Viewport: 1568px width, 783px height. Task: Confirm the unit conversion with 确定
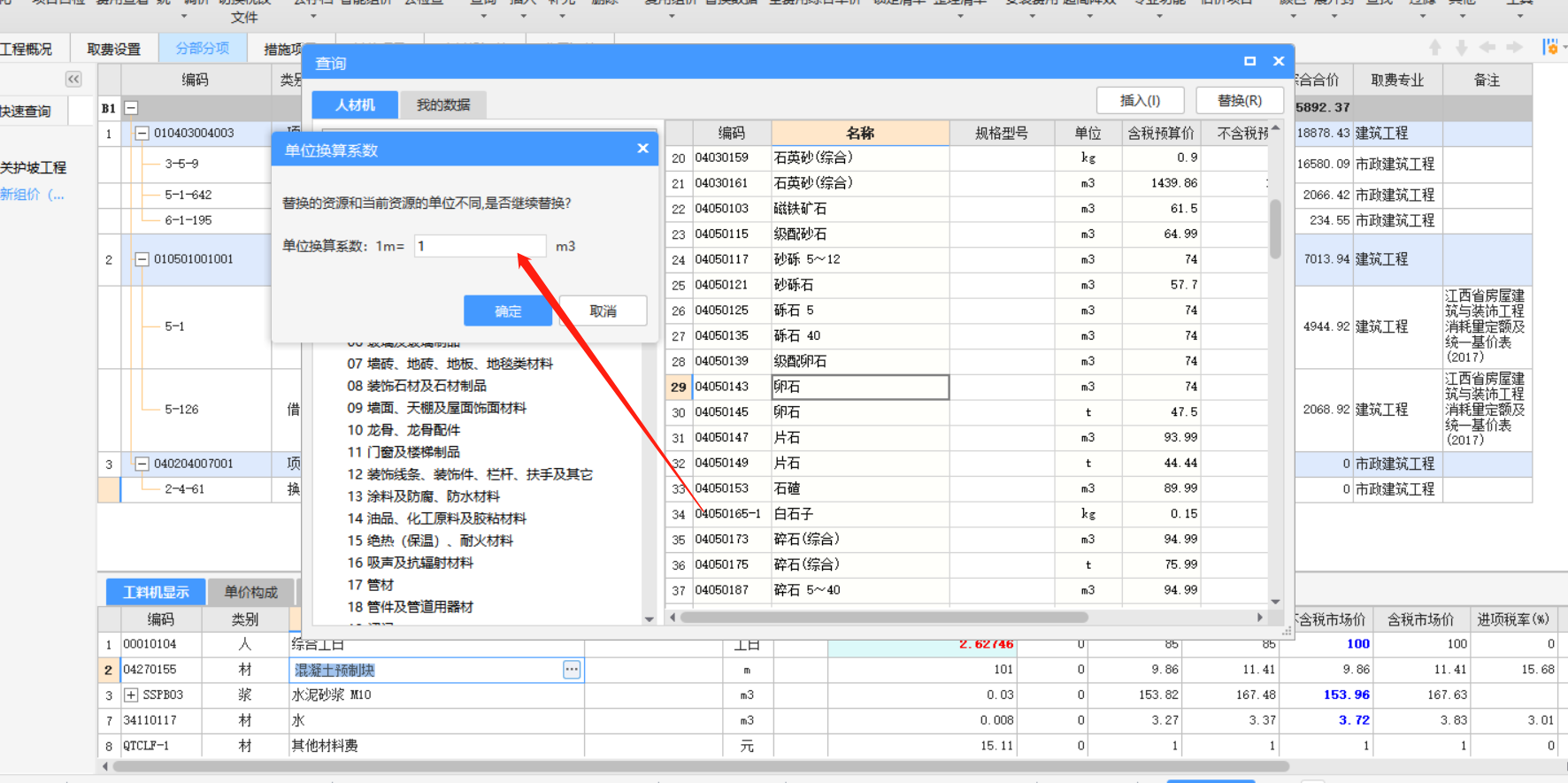click(x=508, y=311)
